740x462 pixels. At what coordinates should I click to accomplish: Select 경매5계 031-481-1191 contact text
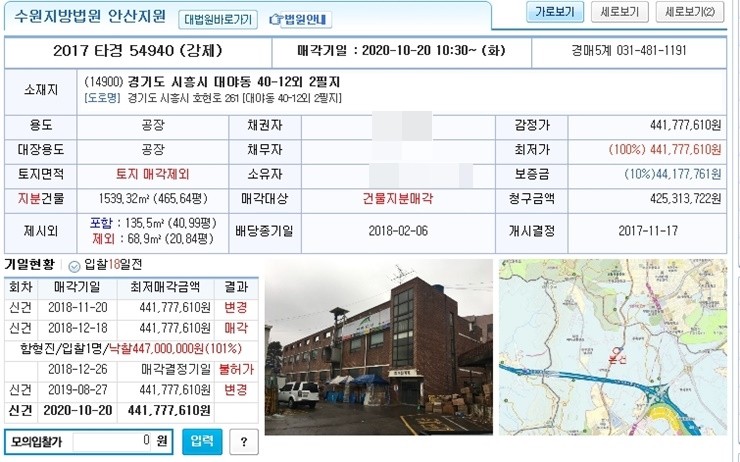(x=629, y=50)
